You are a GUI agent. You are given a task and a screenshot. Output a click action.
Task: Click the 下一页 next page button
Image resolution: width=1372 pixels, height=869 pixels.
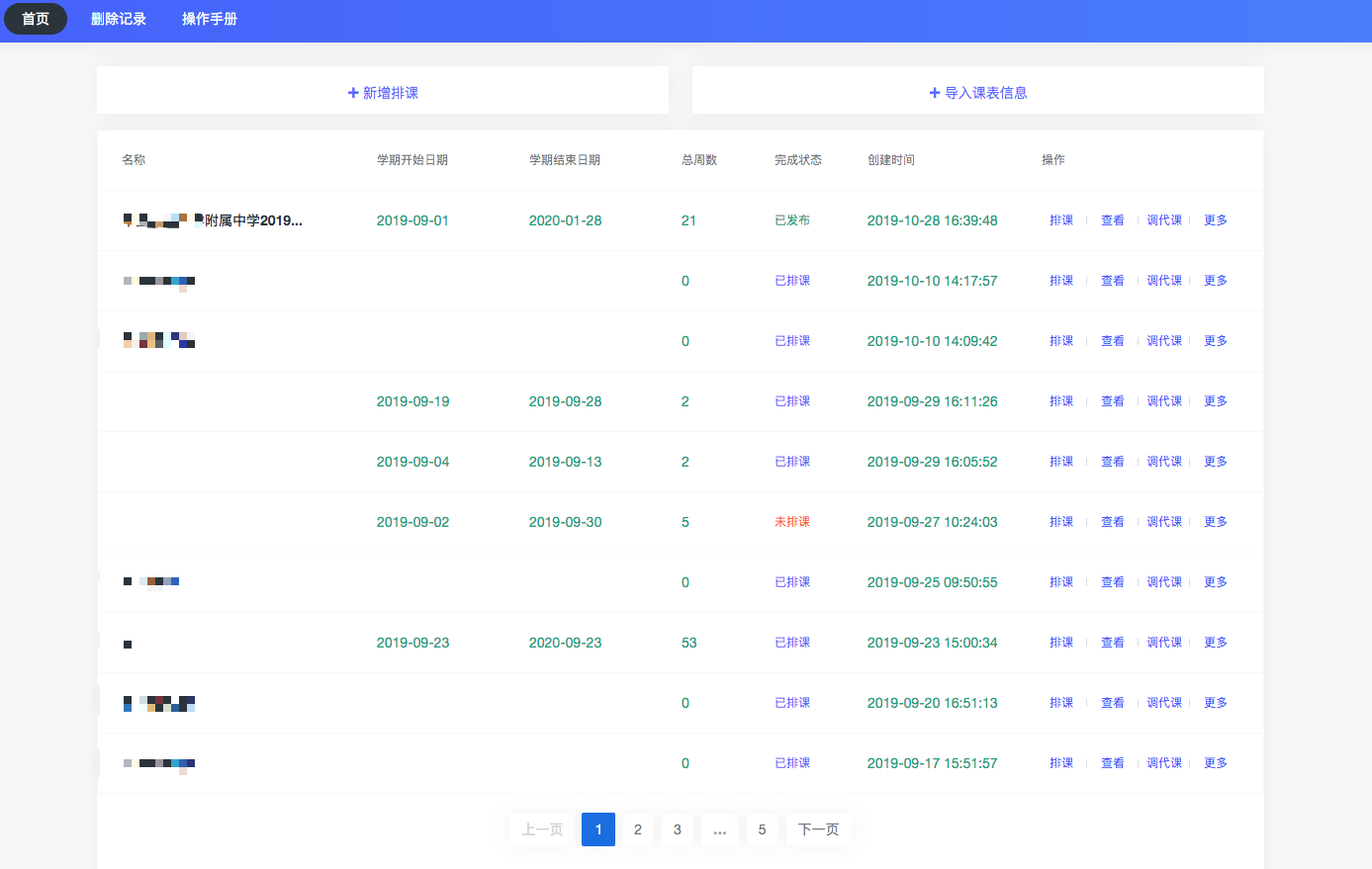point(818,829)
